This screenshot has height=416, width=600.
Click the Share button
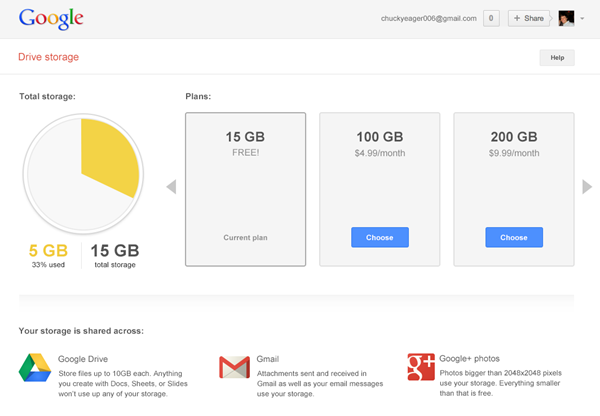(x=528, y=18)
